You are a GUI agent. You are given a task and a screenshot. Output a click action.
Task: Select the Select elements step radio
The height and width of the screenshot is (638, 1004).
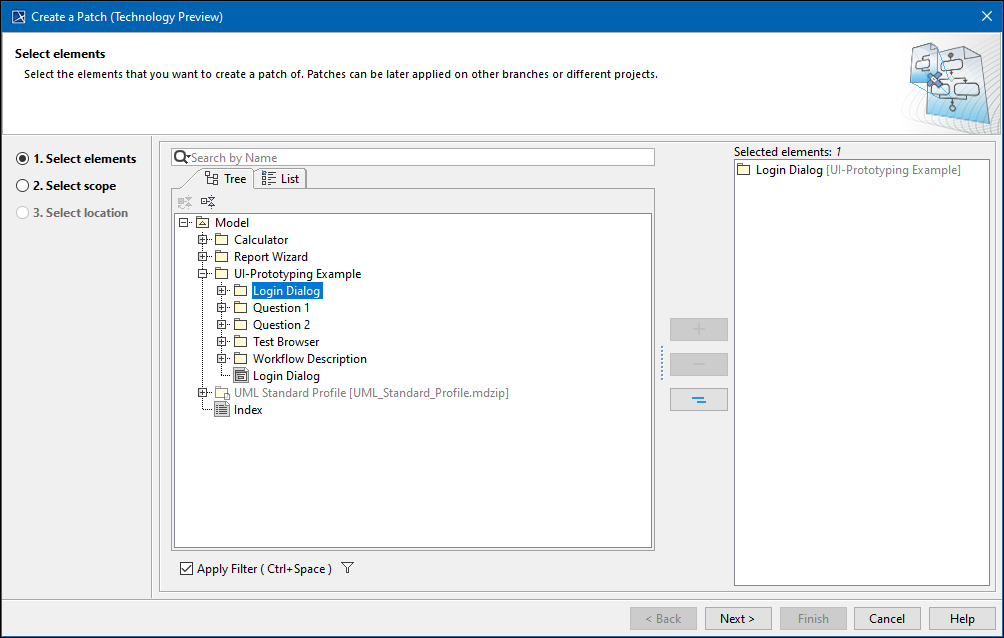[22, 159]
